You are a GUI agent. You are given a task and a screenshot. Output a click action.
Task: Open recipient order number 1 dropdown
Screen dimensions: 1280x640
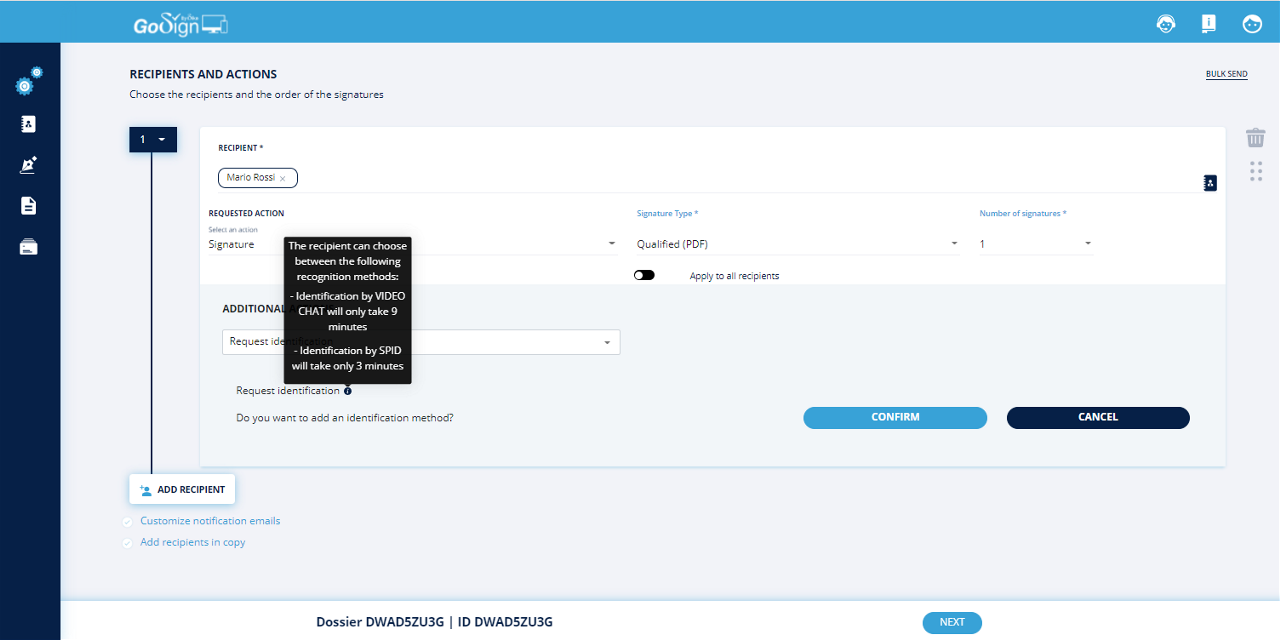pyautogui.click(x=153, y=140)
